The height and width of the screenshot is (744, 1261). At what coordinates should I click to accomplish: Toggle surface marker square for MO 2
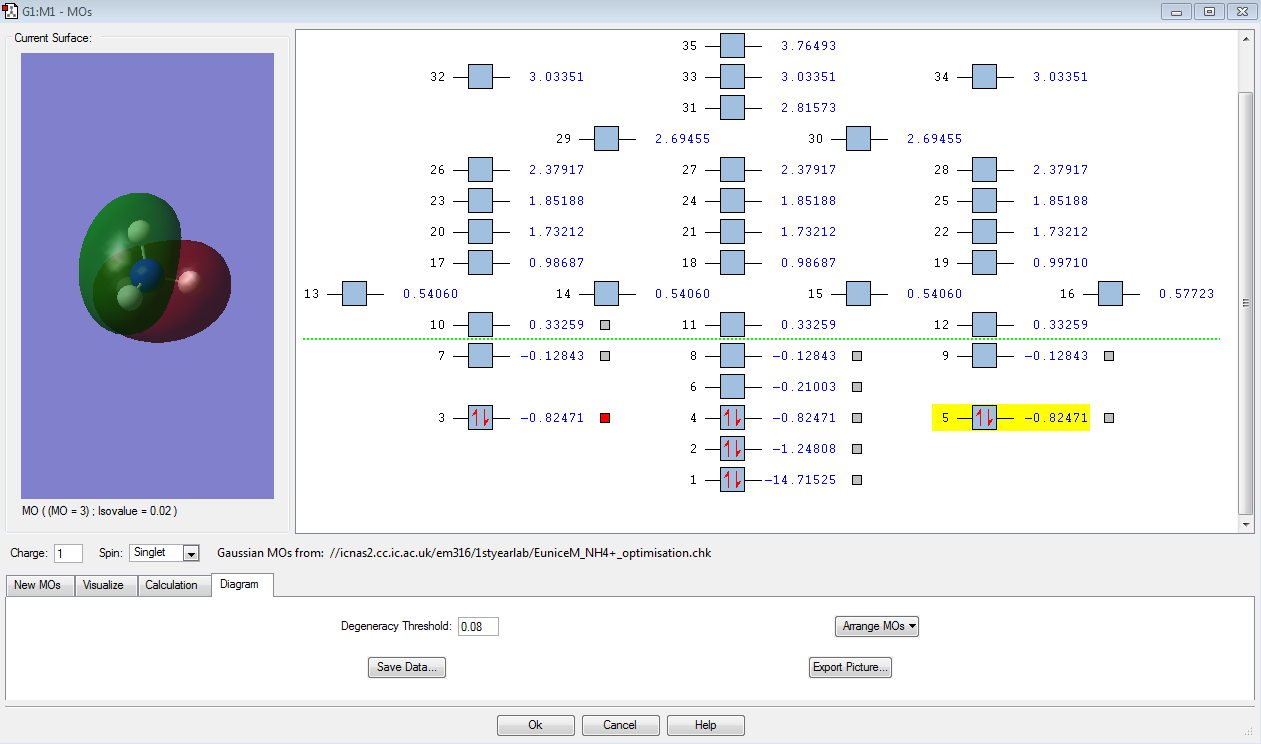[x=857, y=449]
